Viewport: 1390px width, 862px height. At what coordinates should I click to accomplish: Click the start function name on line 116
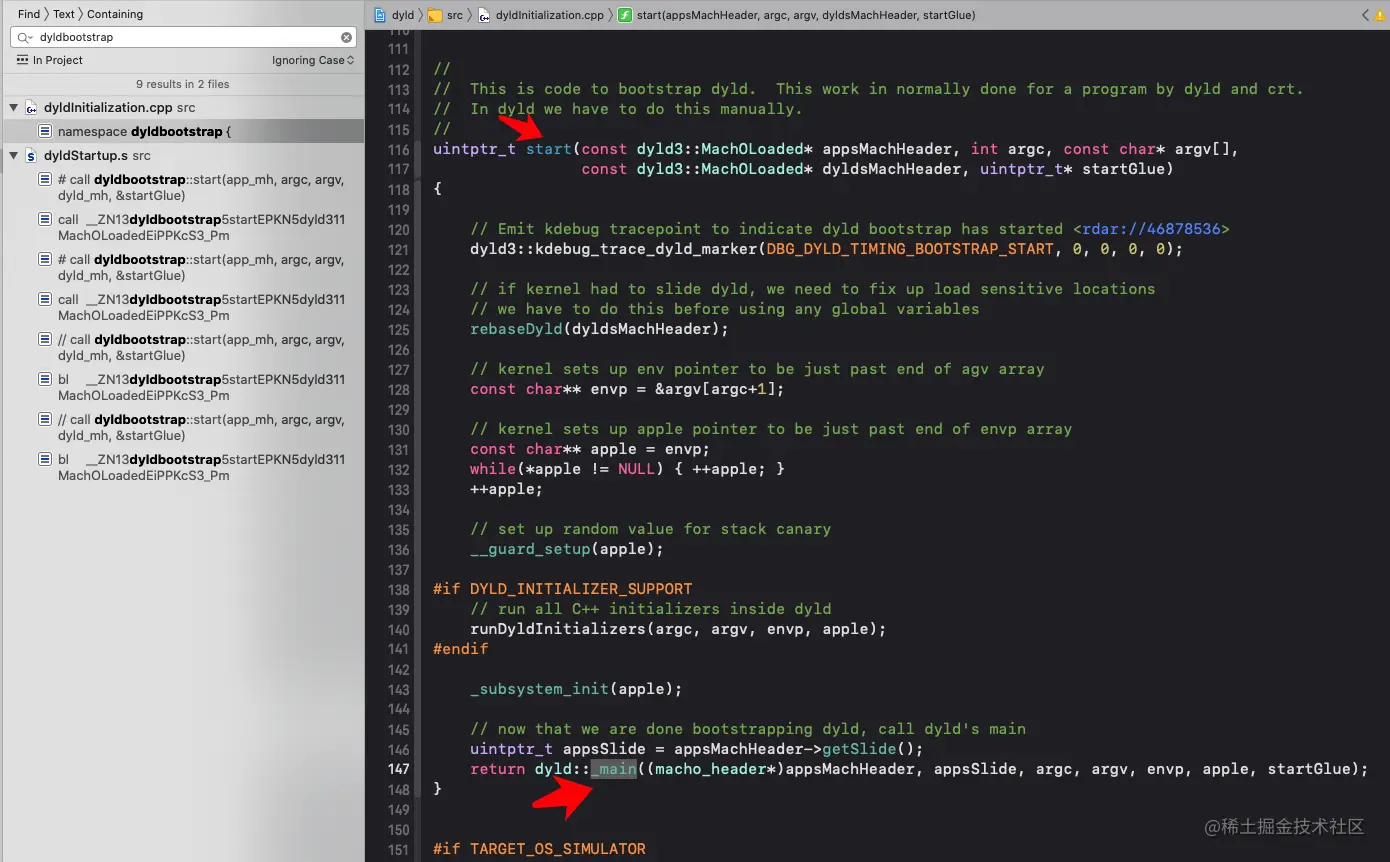549,149
